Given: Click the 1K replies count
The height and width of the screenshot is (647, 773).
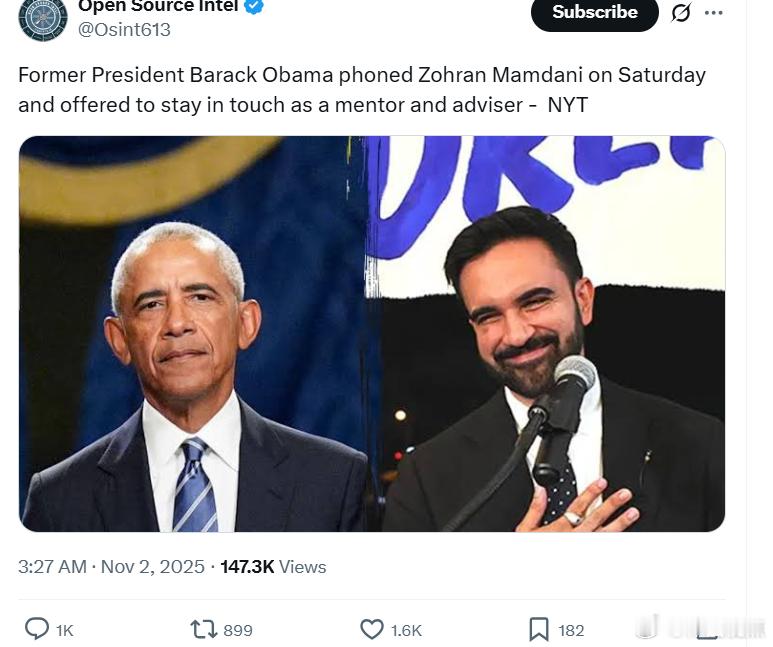Looking at the screenshot, I should [x=65, y=630].
